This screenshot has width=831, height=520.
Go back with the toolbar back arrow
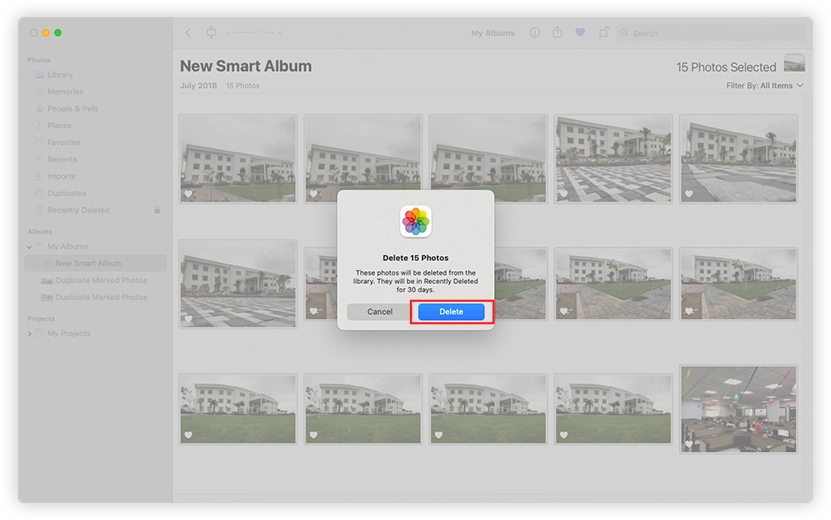tap(188, 33)
